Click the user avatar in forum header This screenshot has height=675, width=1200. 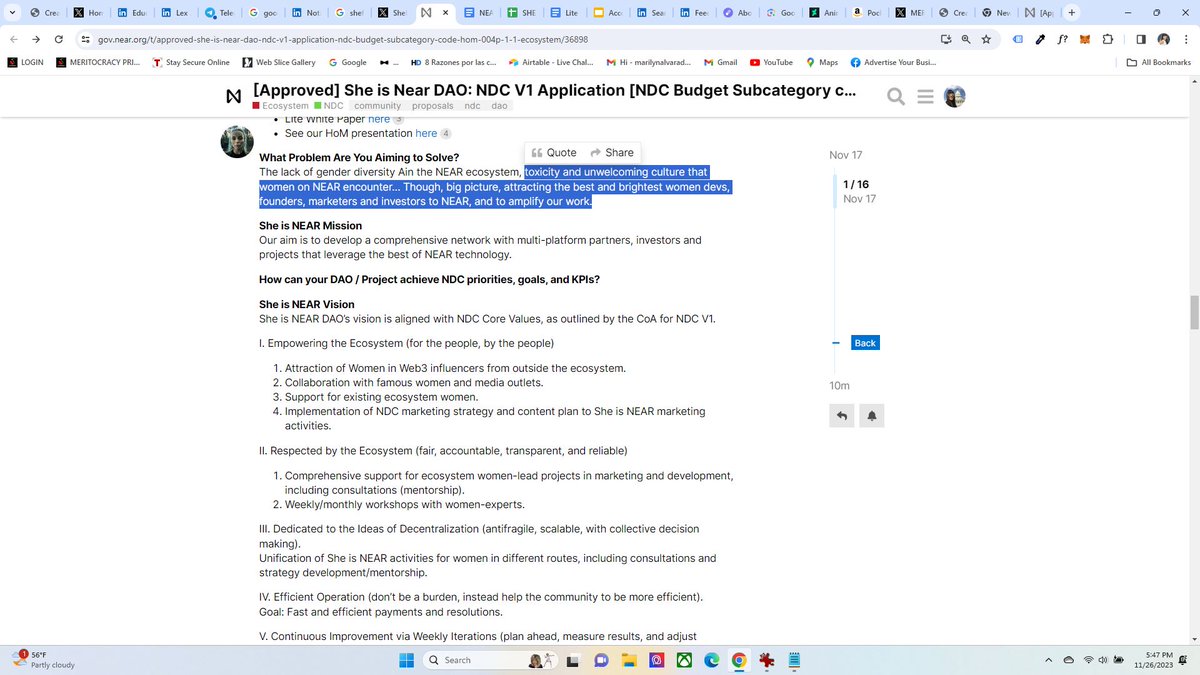(x=955, y=96)
